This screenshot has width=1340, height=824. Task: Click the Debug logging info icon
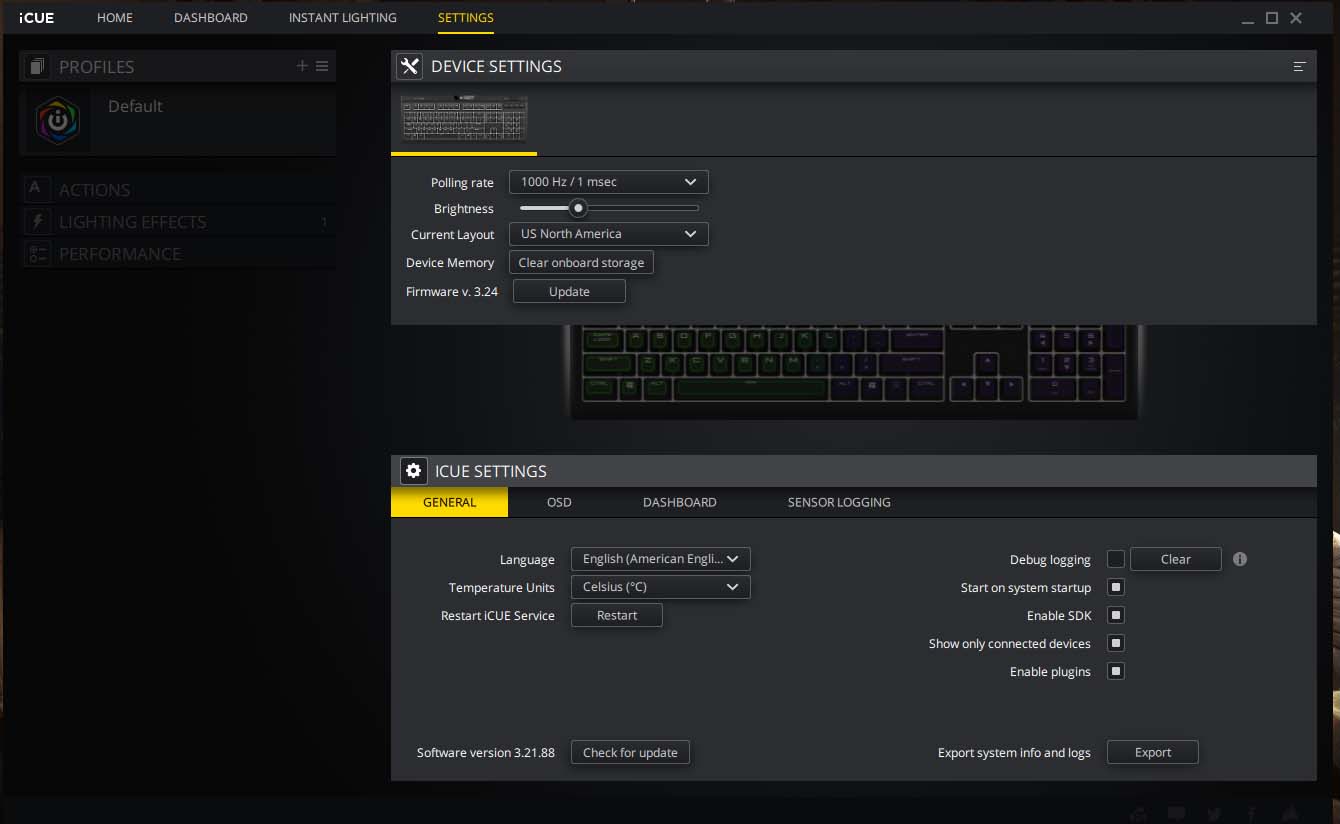1240,559
